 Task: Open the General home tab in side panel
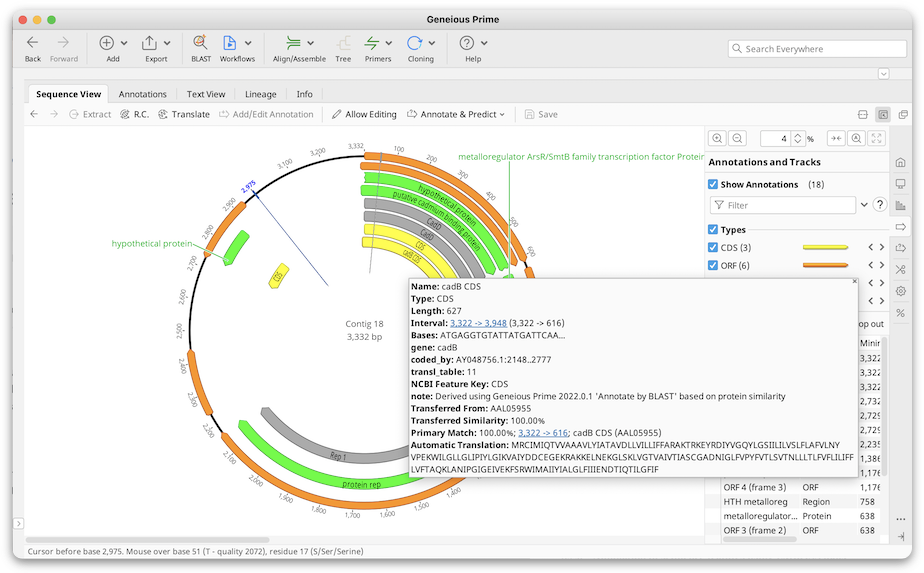point(900,162)
